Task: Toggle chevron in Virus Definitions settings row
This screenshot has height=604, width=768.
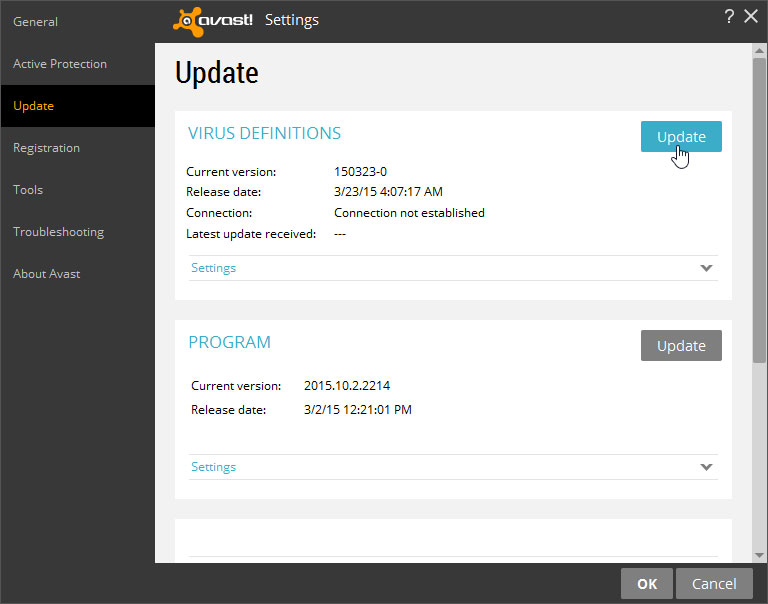Action: (x=706, y=268)
